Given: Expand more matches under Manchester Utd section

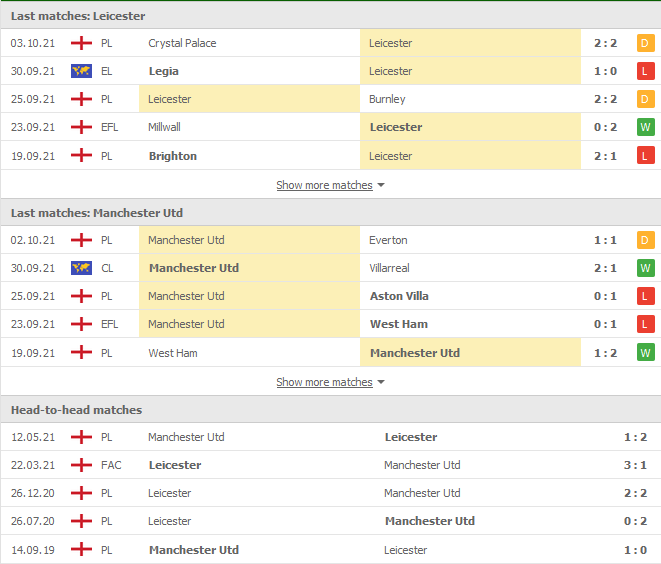Looking at the screenshot, I should point(325,382).
